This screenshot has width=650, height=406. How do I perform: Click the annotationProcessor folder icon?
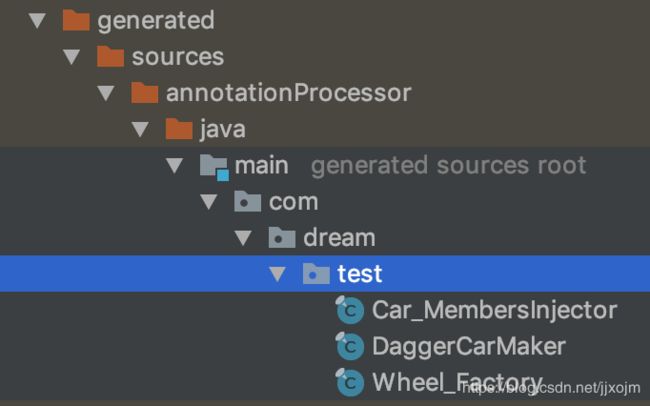145,92
